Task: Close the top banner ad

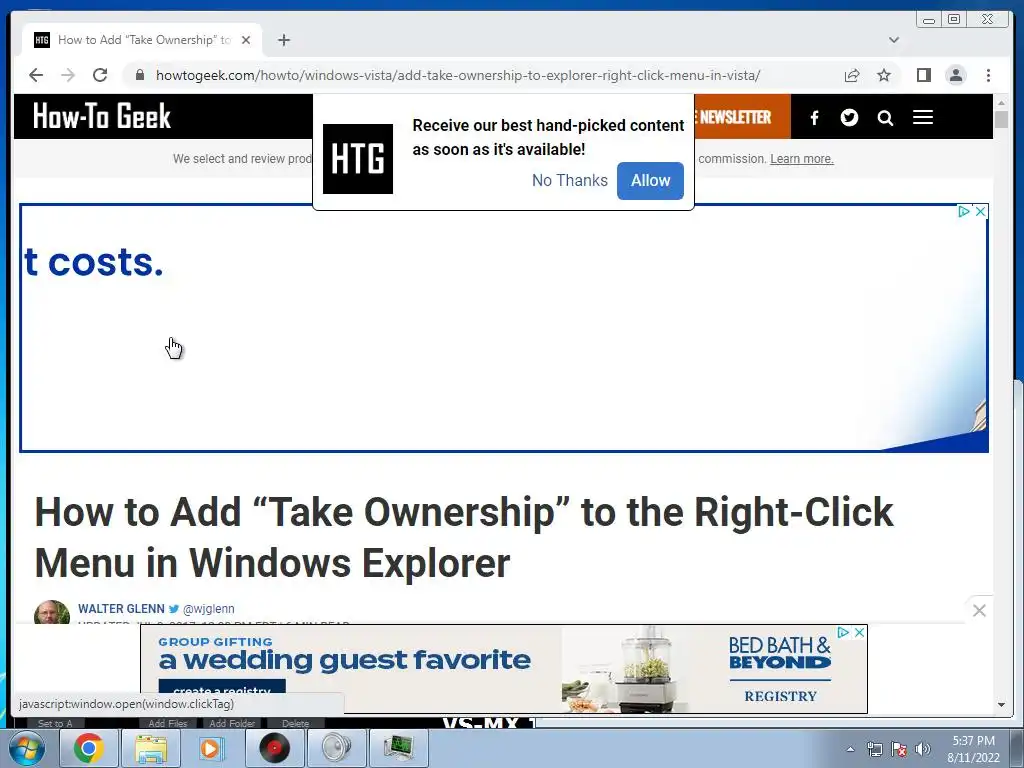Action: (980, 212)
